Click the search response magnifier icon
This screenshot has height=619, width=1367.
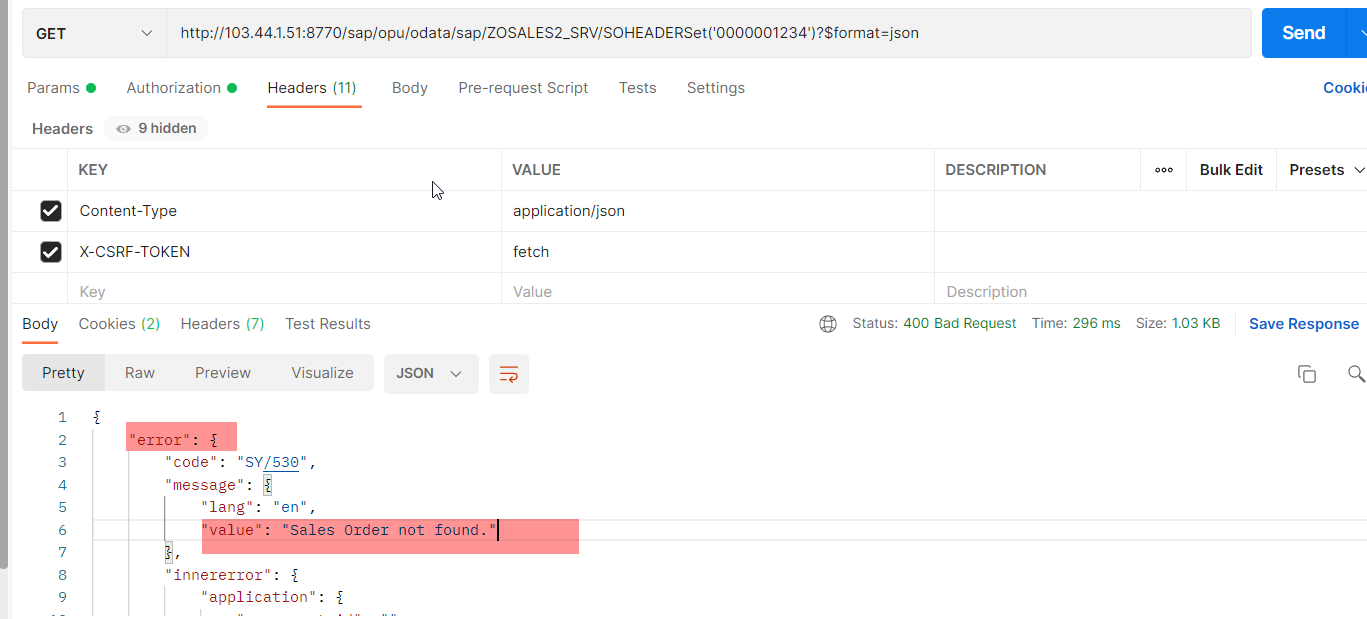pos(1356,373)
